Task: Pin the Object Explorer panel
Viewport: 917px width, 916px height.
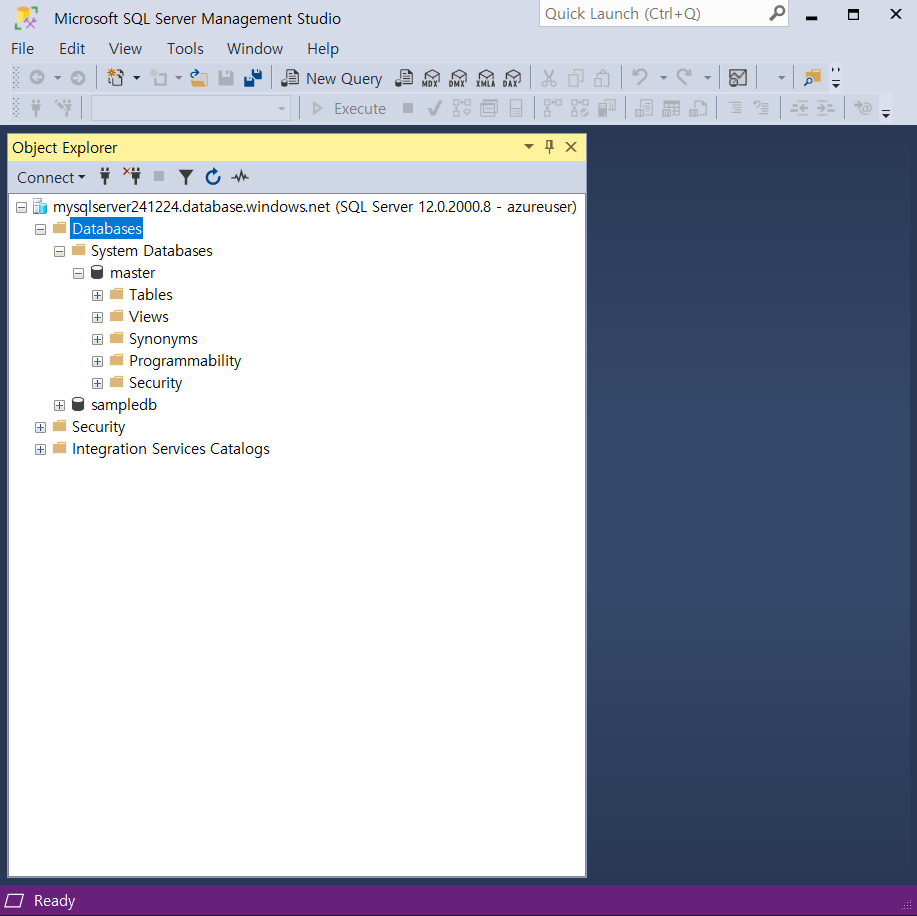Action: 549,147
